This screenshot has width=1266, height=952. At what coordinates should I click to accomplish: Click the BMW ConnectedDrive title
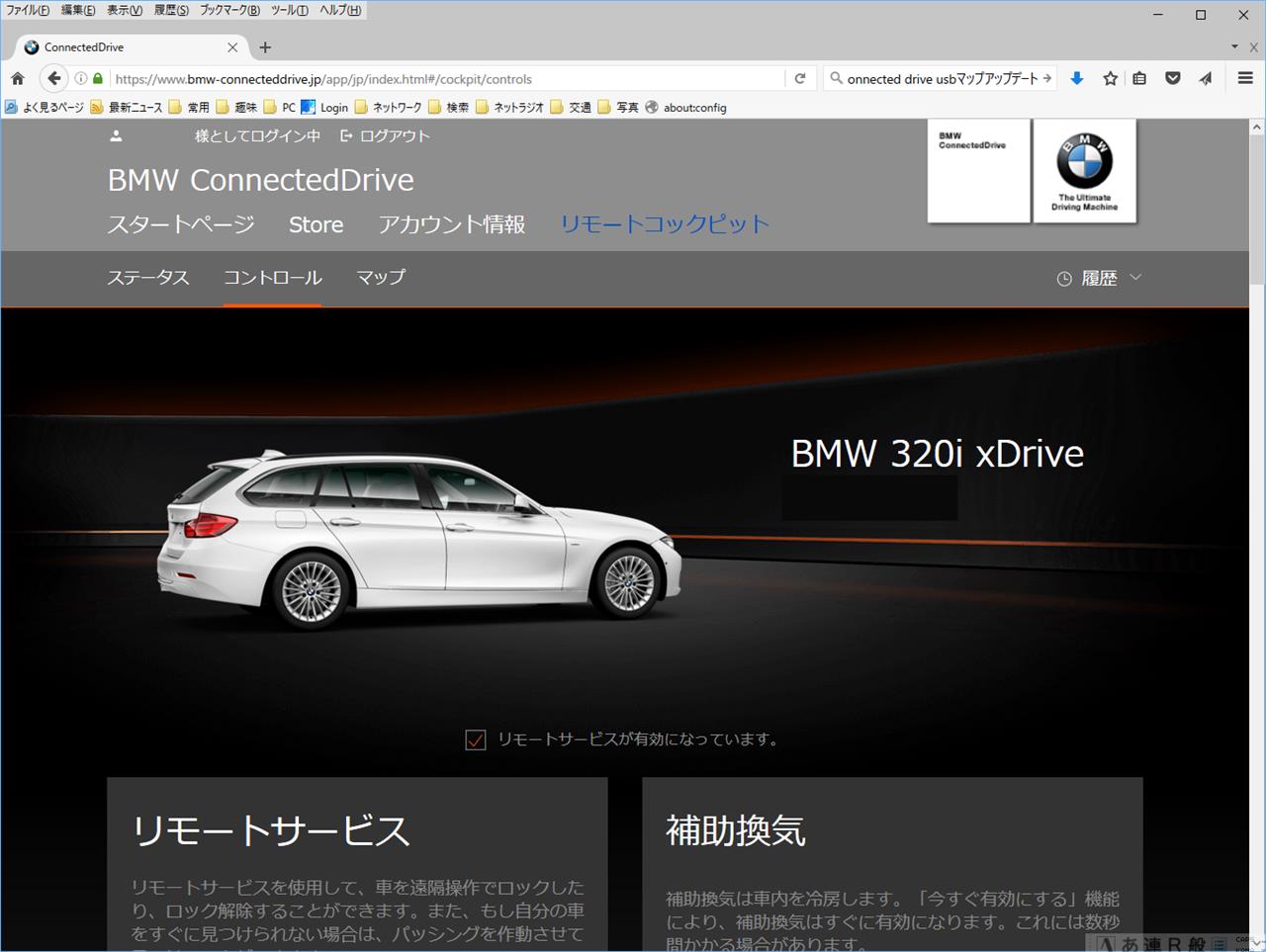pyautogui.click(x=261, y=180)
